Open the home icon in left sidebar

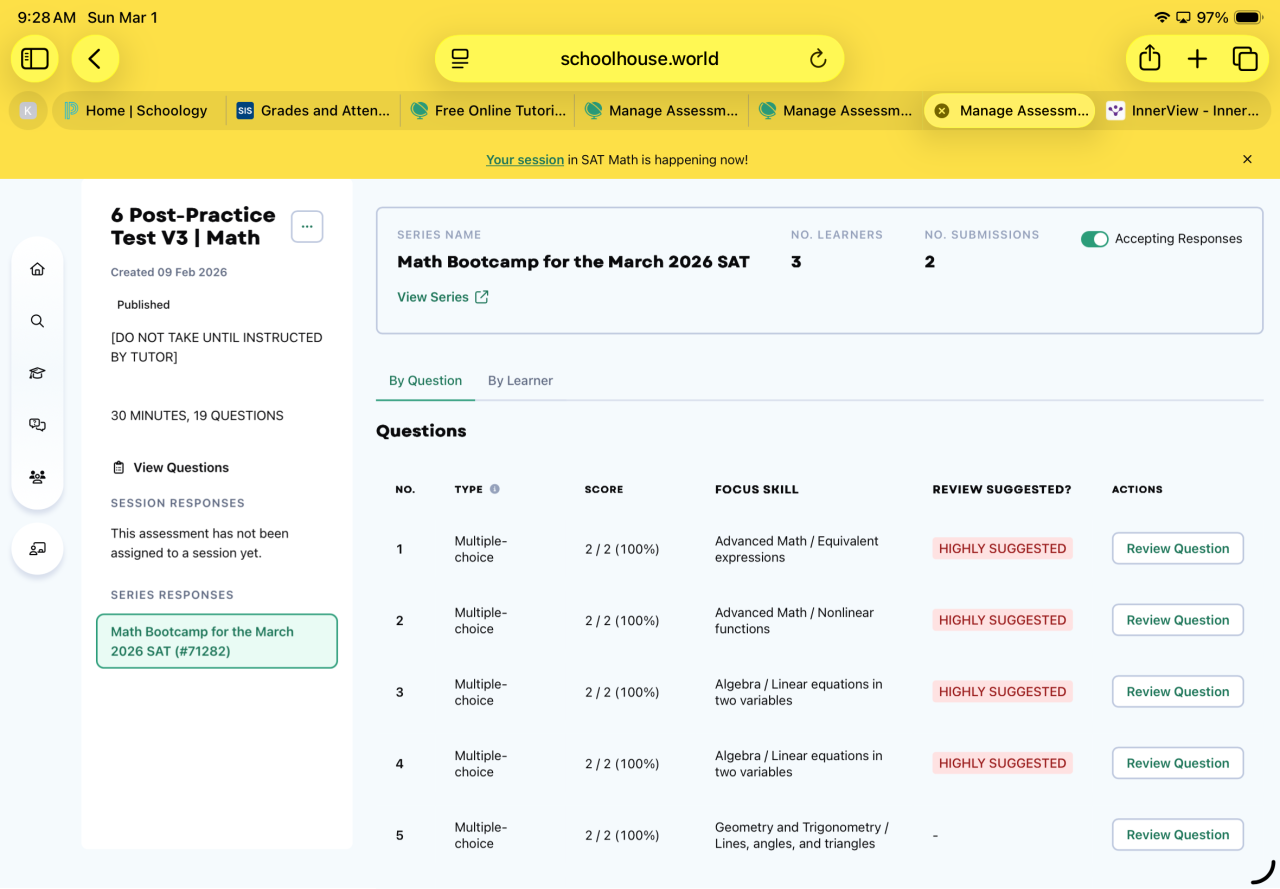[x=37, y=269]
